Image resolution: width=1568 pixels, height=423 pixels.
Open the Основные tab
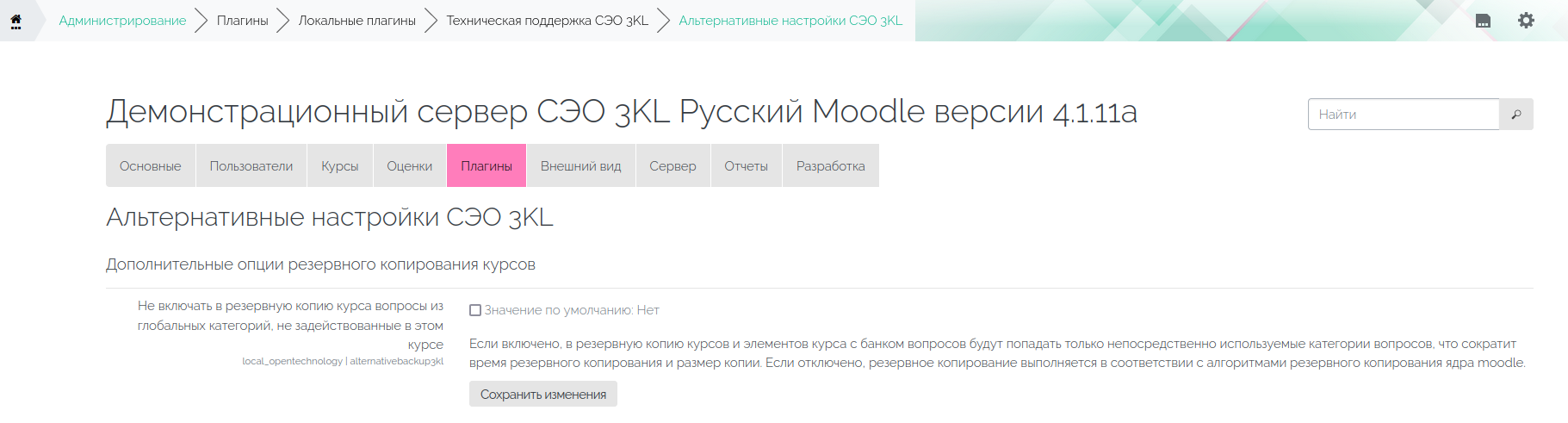[151, 165]
